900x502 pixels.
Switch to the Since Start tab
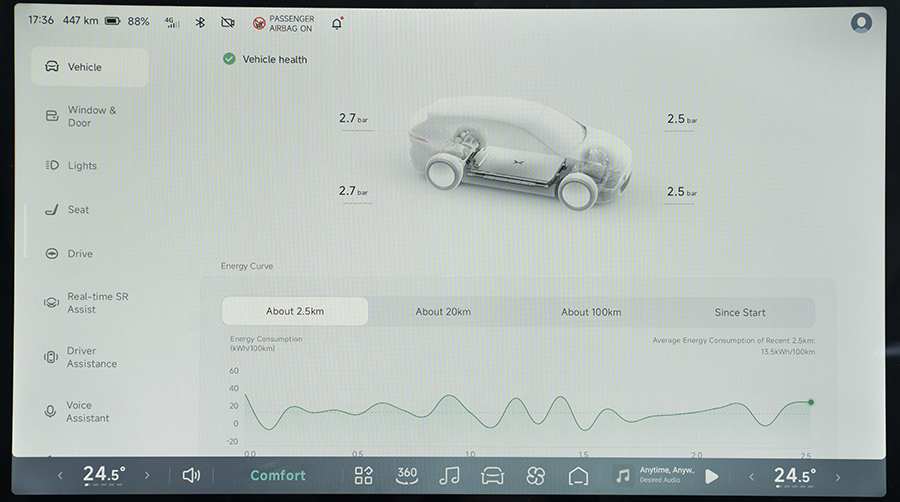(740, 312)
